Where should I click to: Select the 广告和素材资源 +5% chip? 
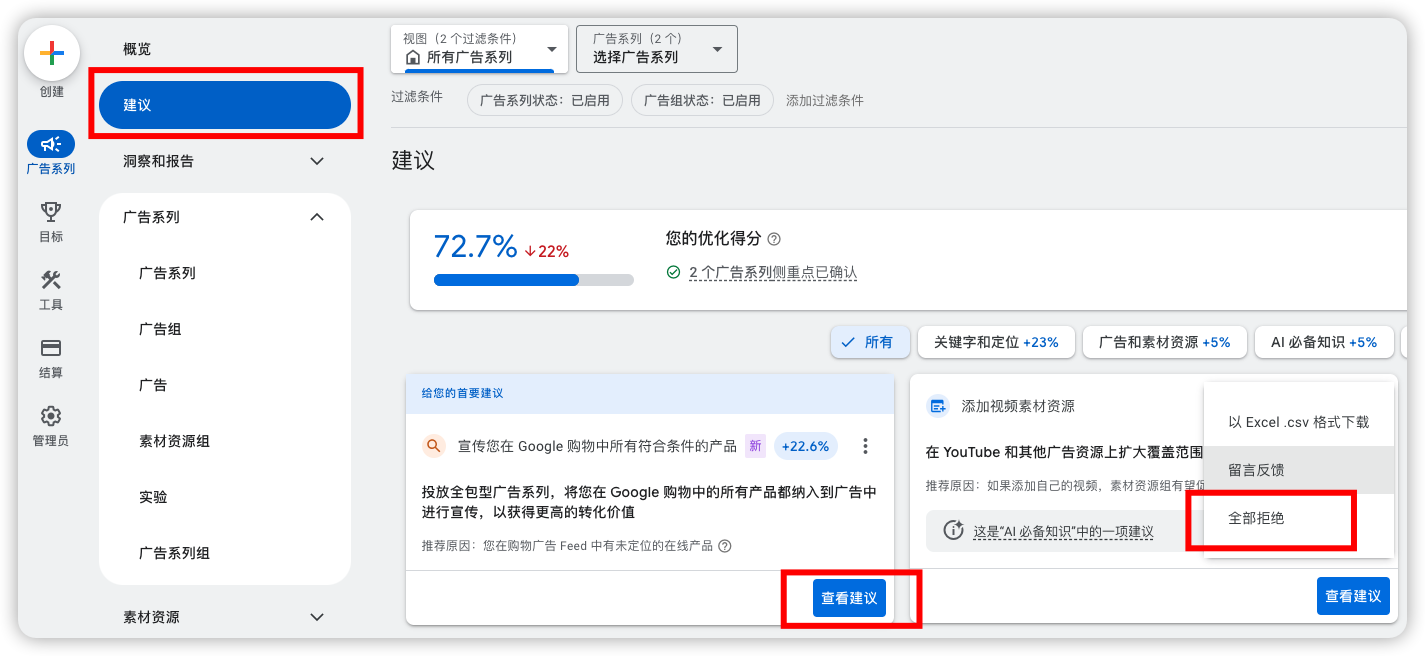pyautogui.click(x=1164, y=342)
